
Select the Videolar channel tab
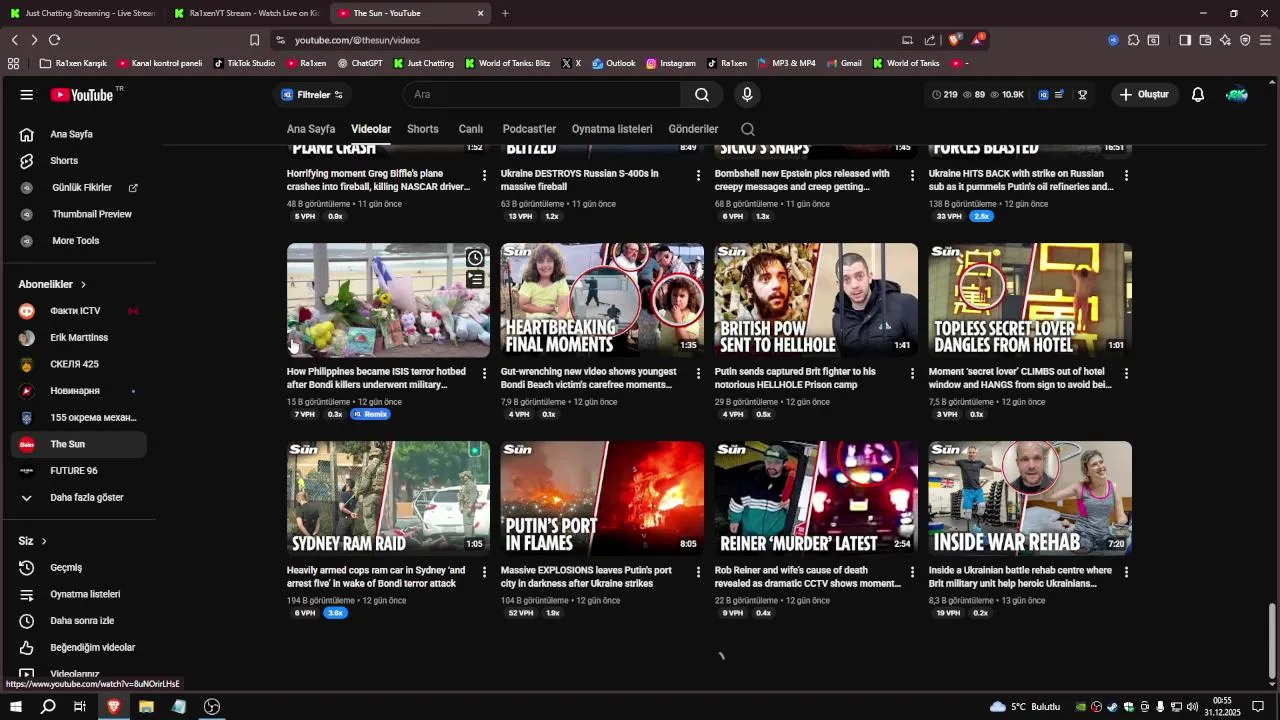coord(371,129)
